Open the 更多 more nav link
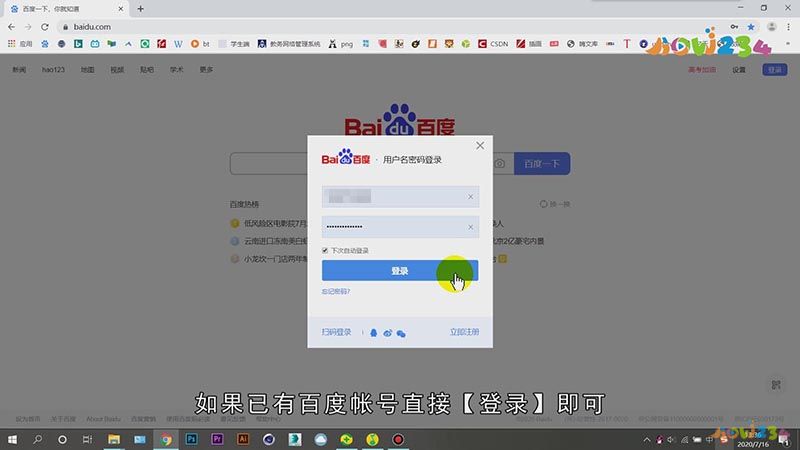Image resolution: width=800 pixels, height=450 pixels. click(206, 69)
